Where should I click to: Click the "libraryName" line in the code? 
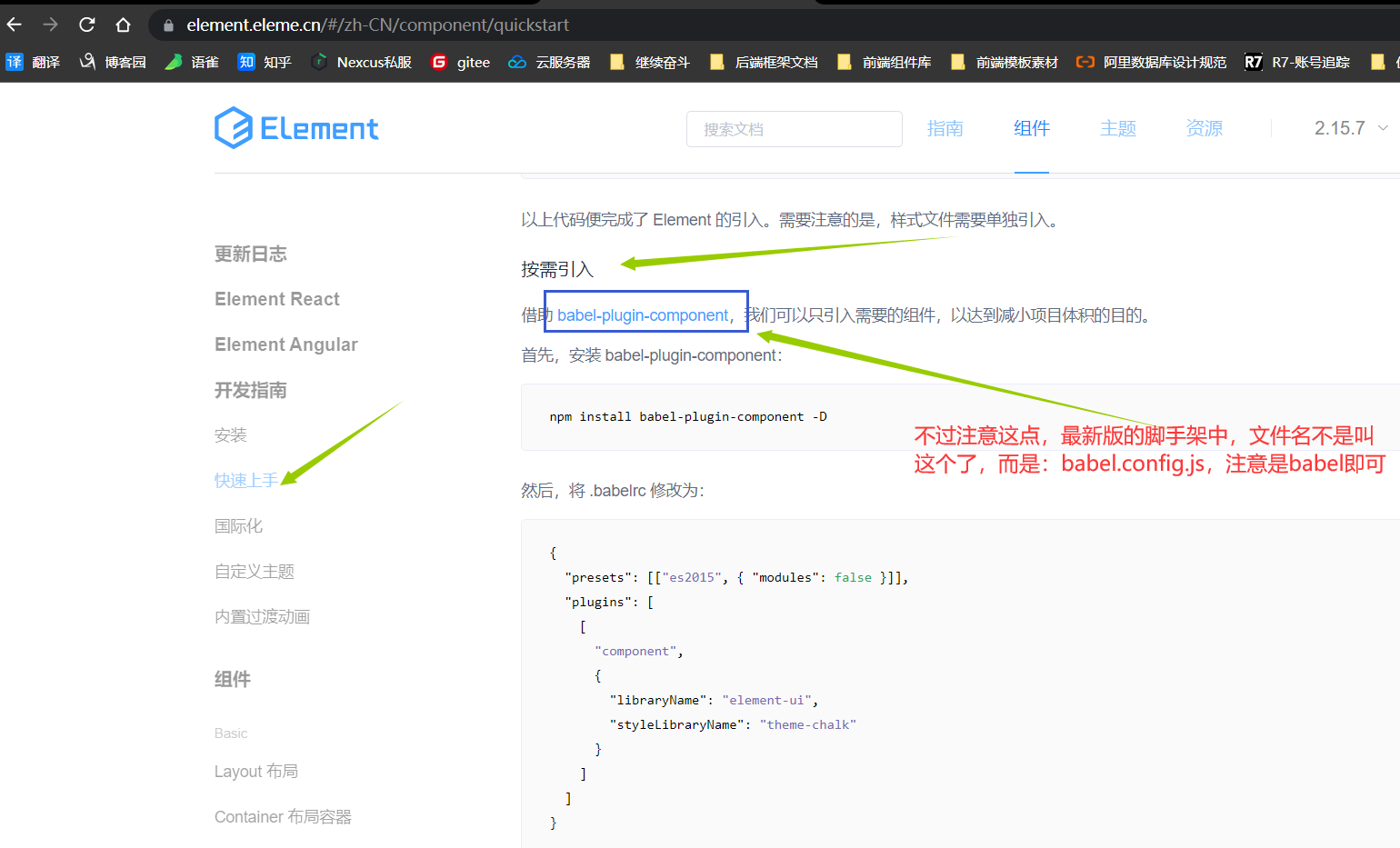point(715,700)
